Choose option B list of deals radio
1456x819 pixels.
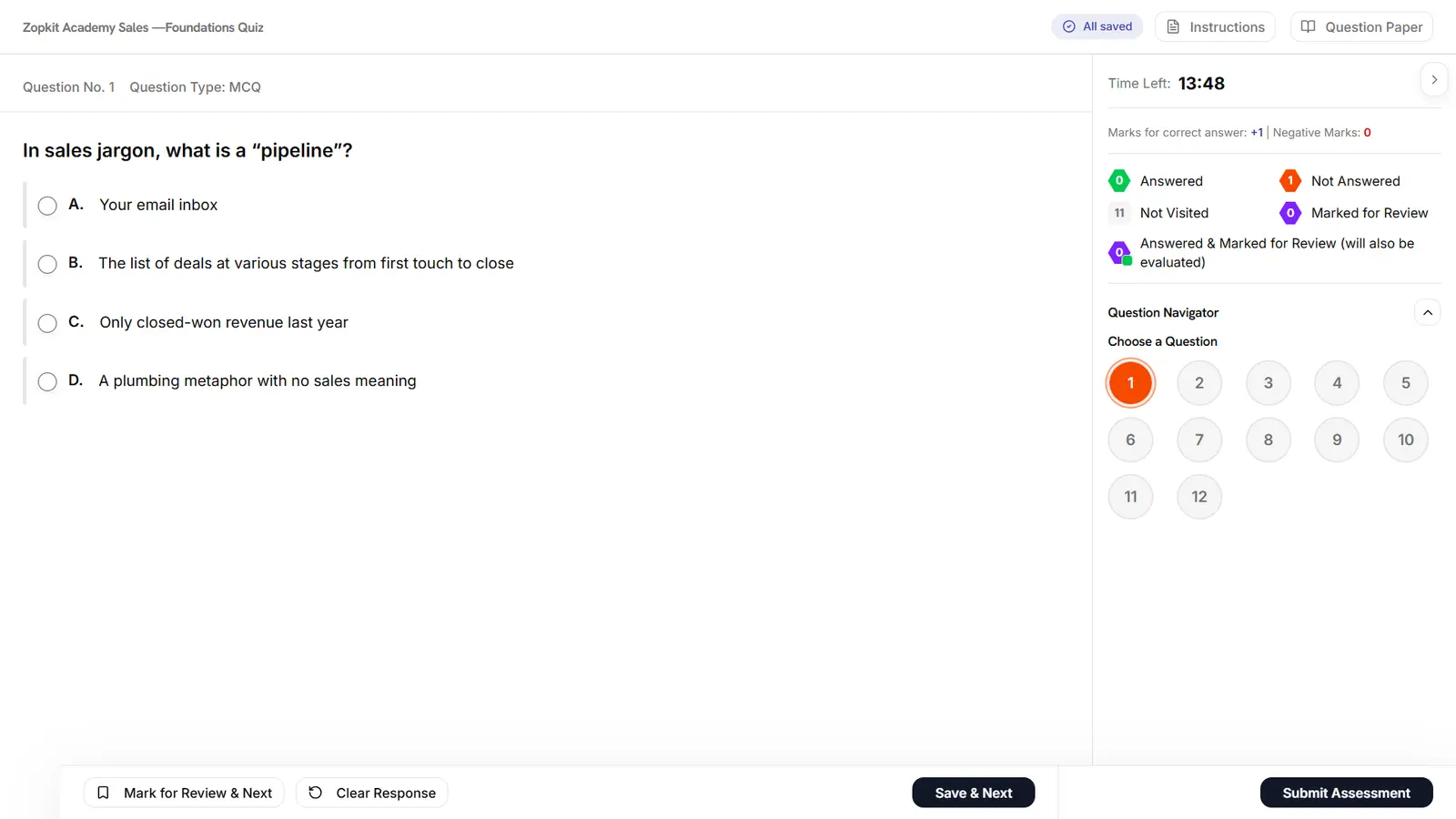tap(47, 264)
